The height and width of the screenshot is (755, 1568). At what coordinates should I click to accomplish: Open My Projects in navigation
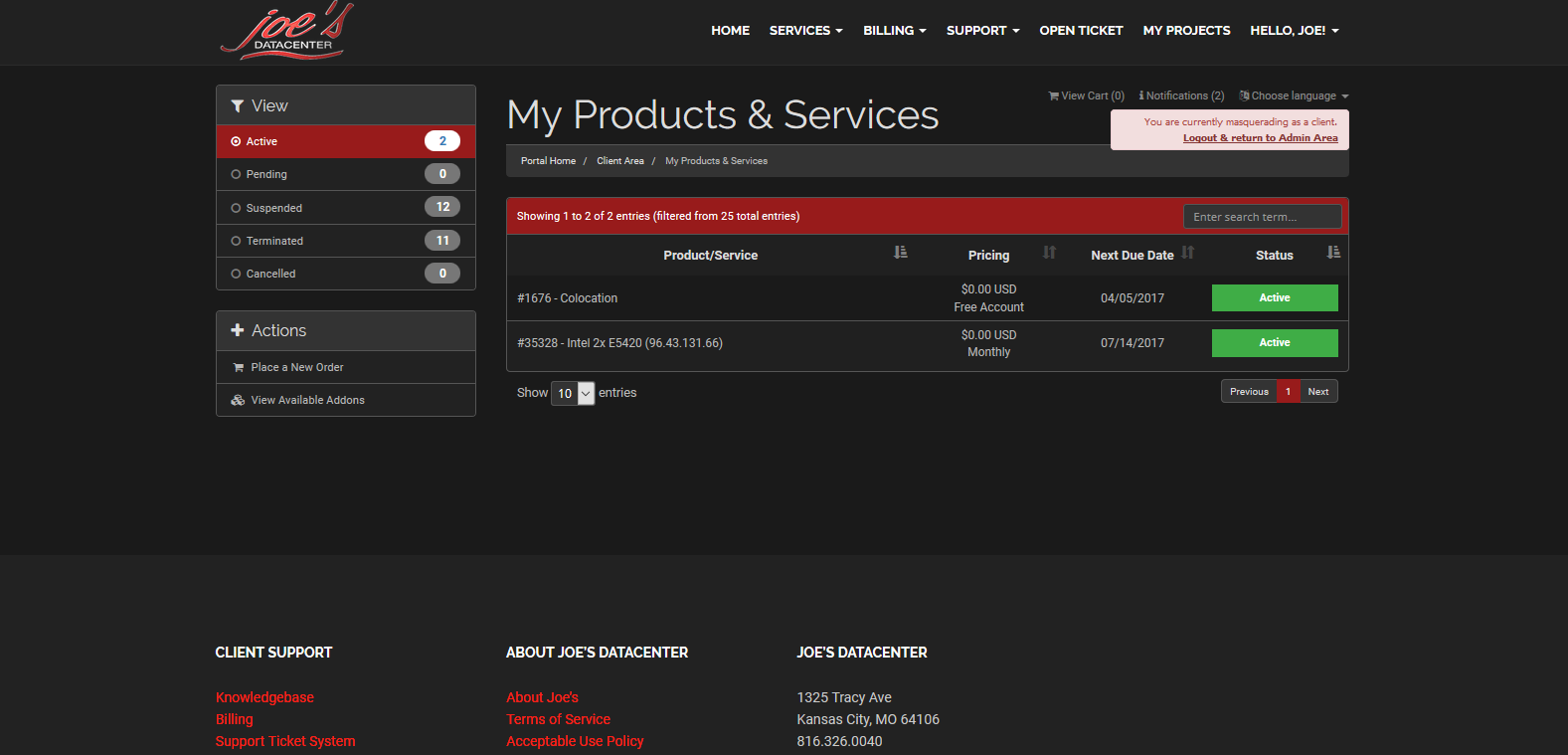coord(1186,31)
